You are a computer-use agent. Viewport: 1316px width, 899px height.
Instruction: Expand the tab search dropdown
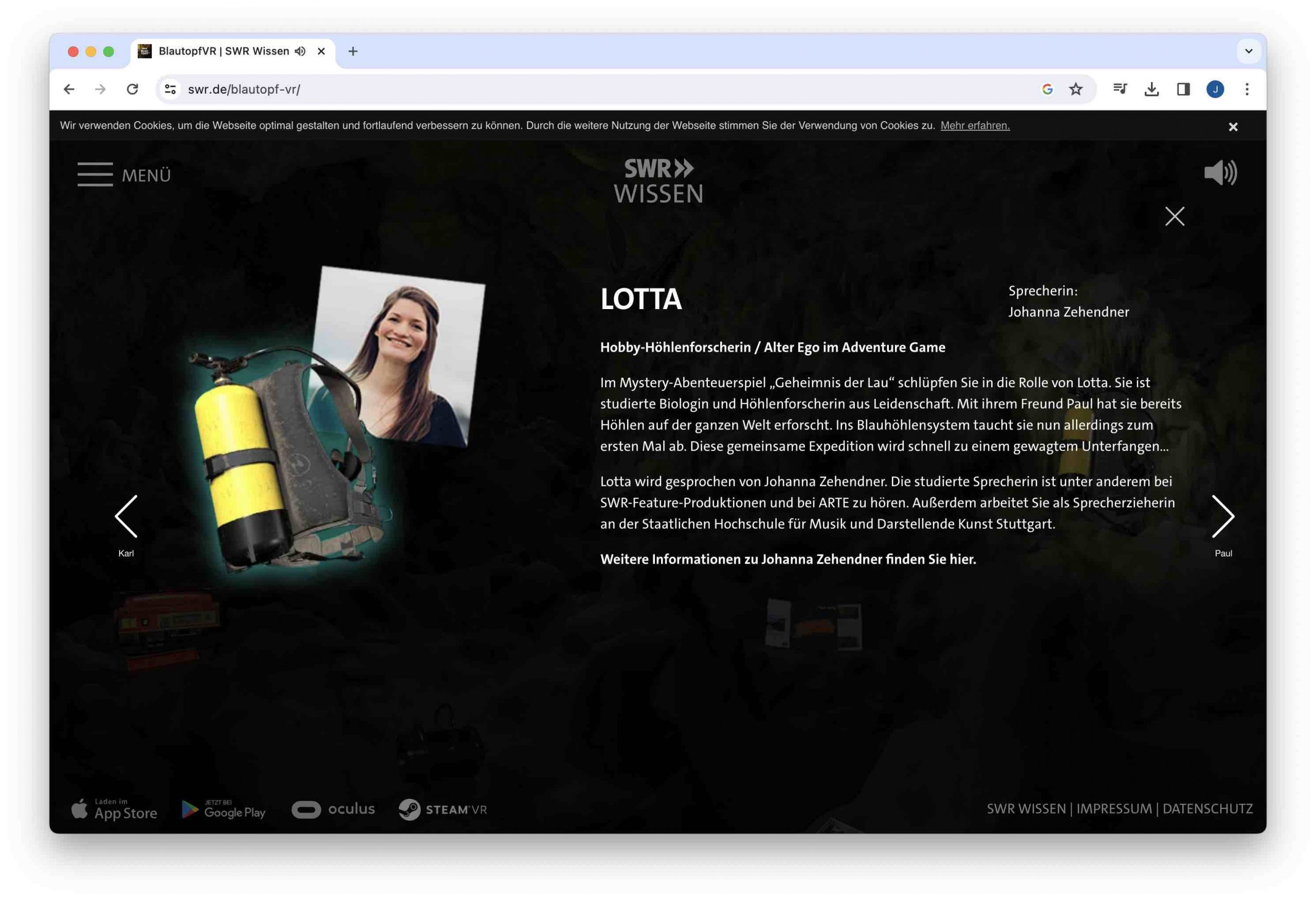(1248, 51)
